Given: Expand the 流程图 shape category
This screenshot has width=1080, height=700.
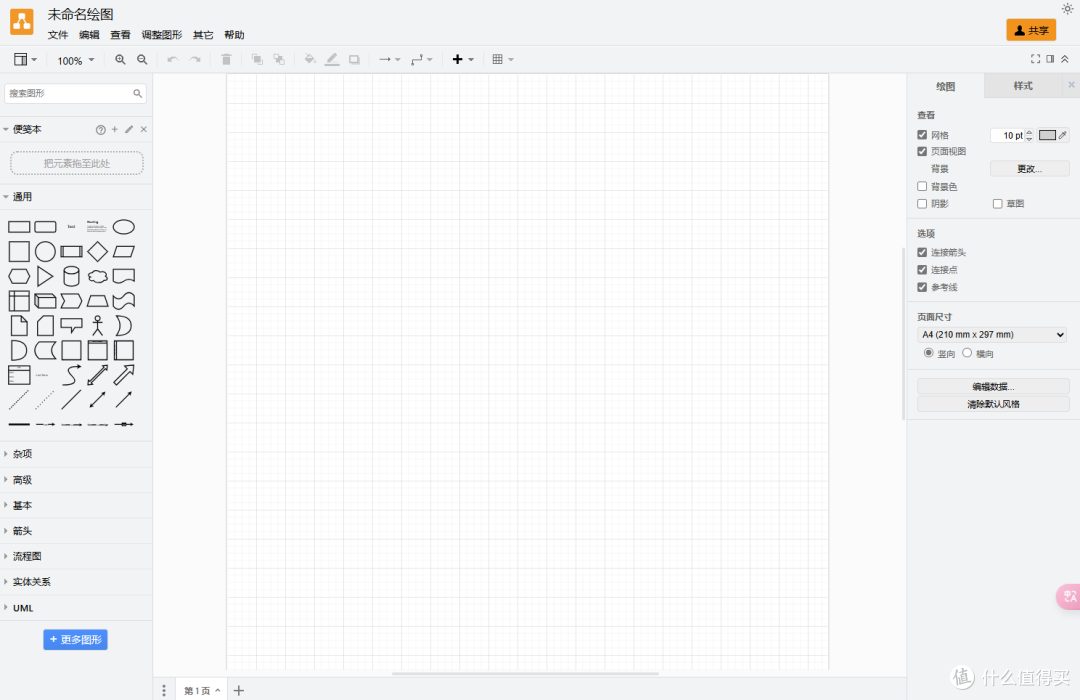Looking at the screenshot, I should coord(27,556).
